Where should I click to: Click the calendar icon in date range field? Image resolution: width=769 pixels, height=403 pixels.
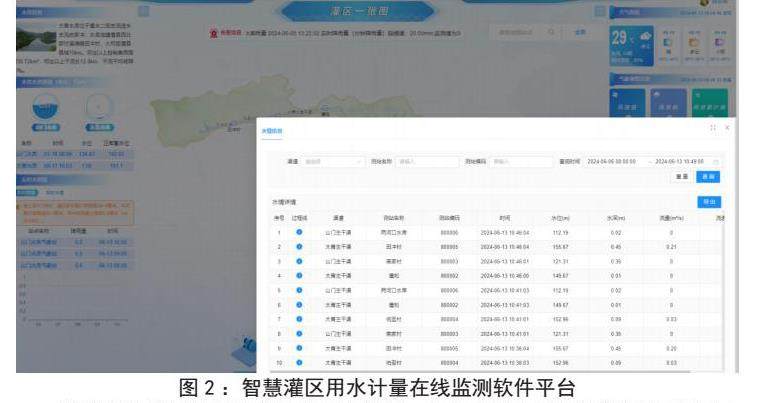click(x=716, y=160)
